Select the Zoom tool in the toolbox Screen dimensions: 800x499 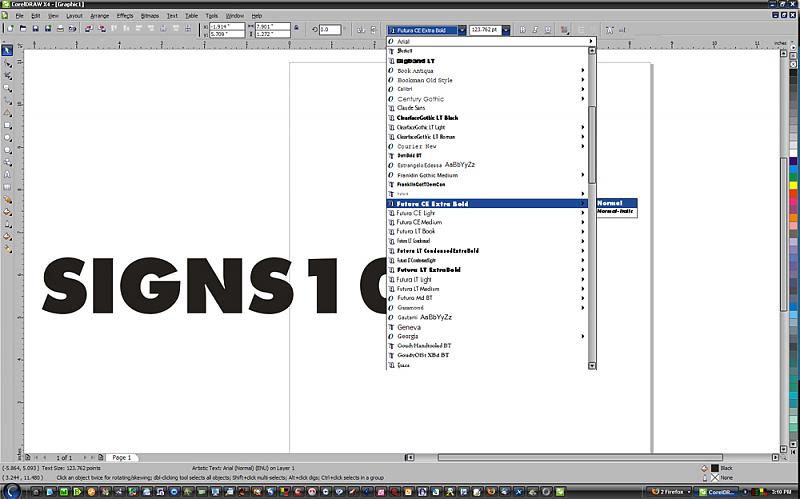point(7,88)
